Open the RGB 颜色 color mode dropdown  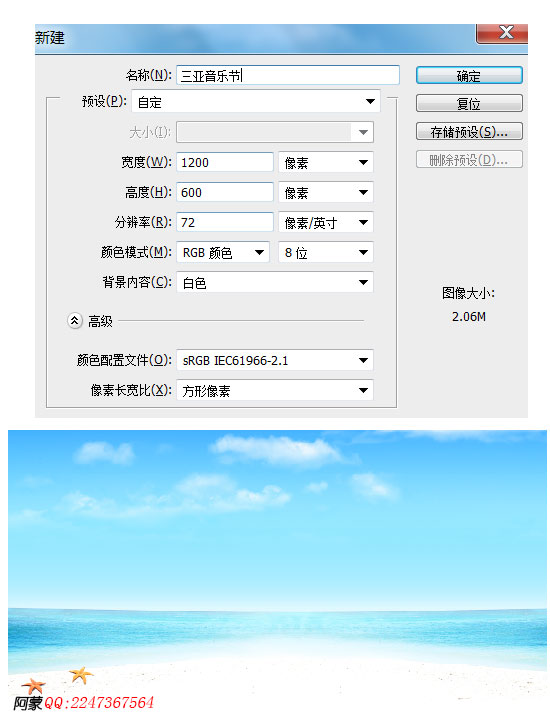(x=223, y=252)
